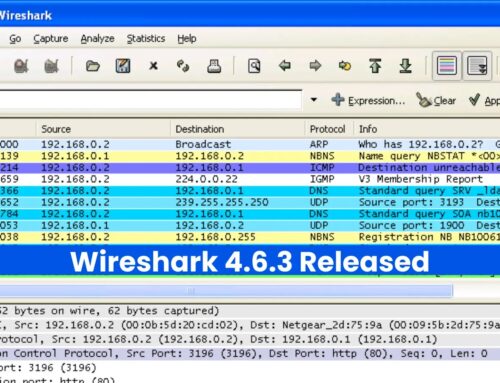
Task: Open the Help menu
Action: coord(187,39)
